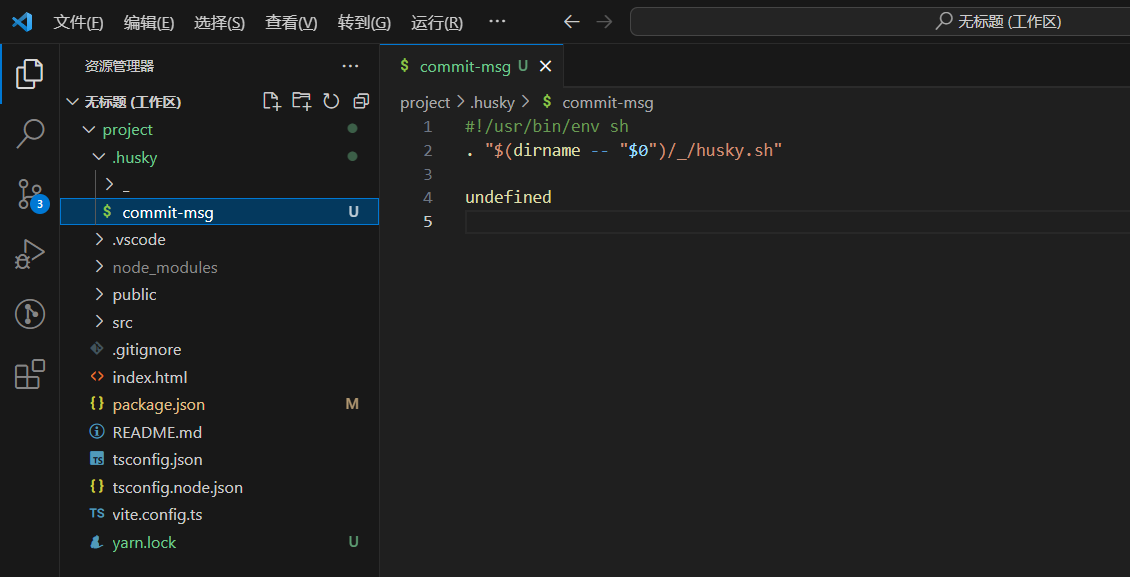Viewport: 1130px width, 577px height.
Task: Click line number 4 in the gutter
Action: coord(428,197)
